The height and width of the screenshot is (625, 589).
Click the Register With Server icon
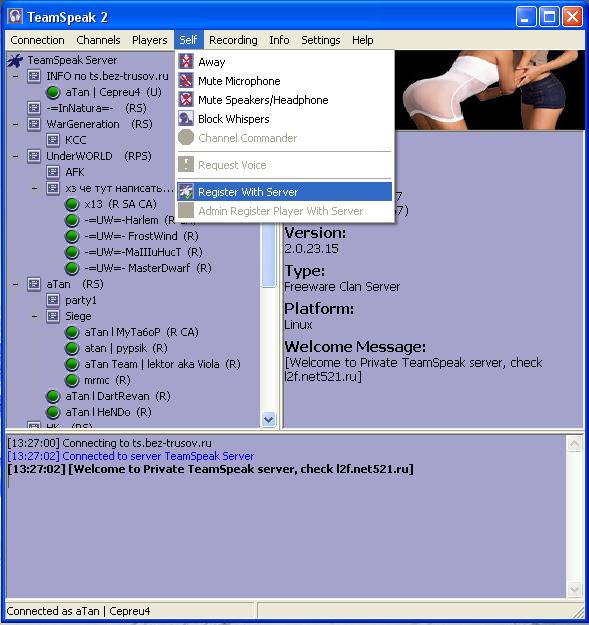(x=186, y=192)
